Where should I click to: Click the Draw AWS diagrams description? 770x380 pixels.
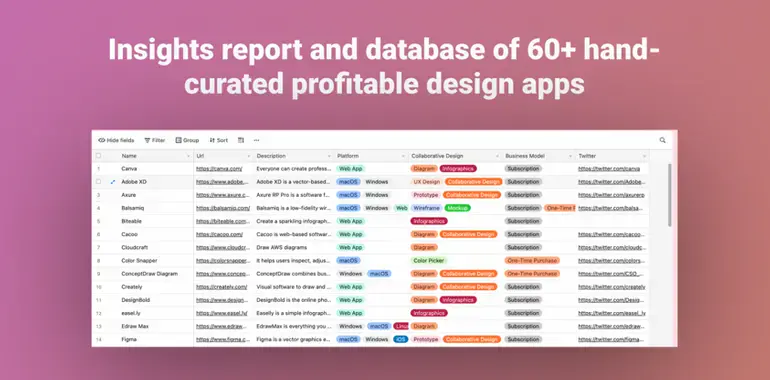click(x=281, y=247)
